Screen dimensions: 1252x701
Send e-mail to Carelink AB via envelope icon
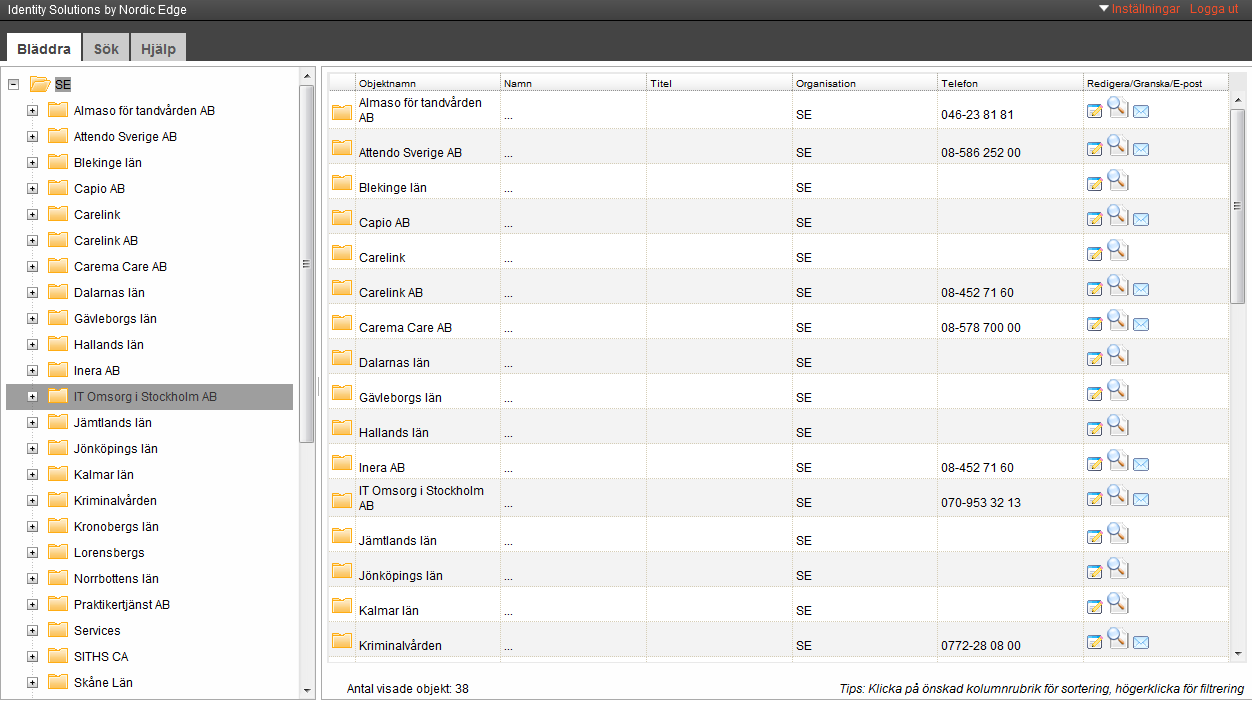1141,290
